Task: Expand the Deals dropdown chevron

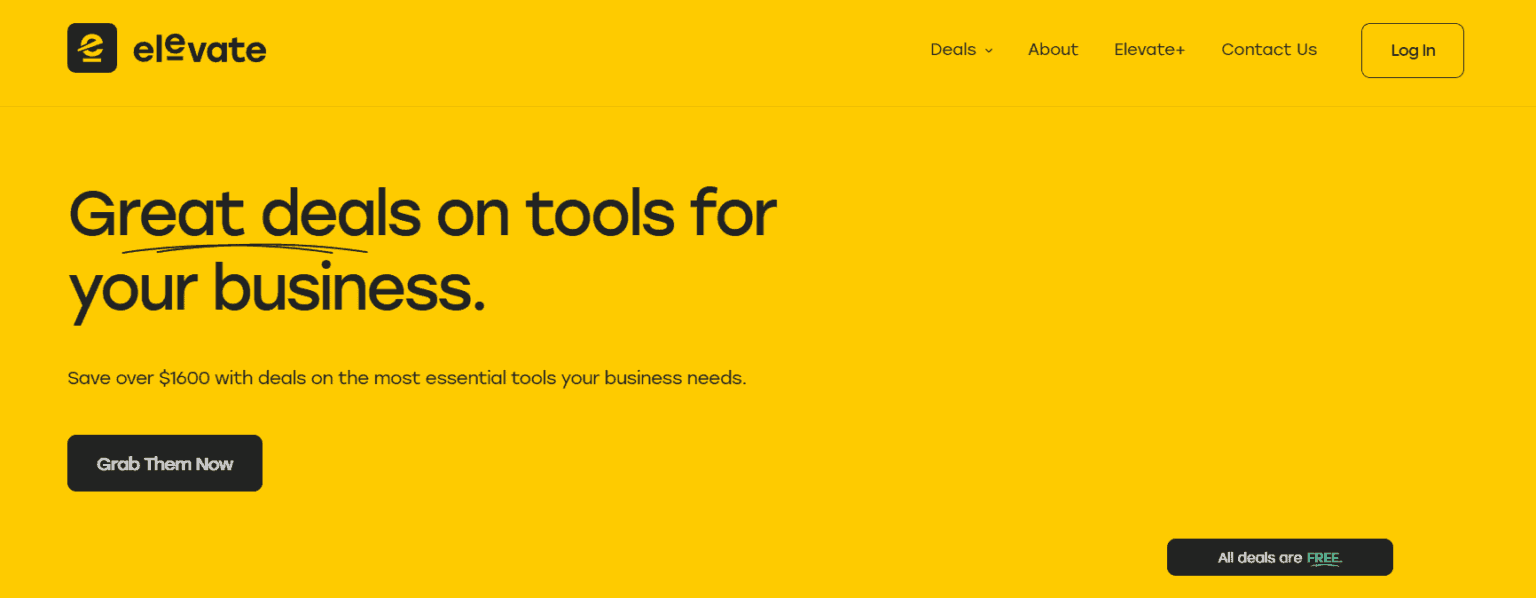Action: [989, 51]
